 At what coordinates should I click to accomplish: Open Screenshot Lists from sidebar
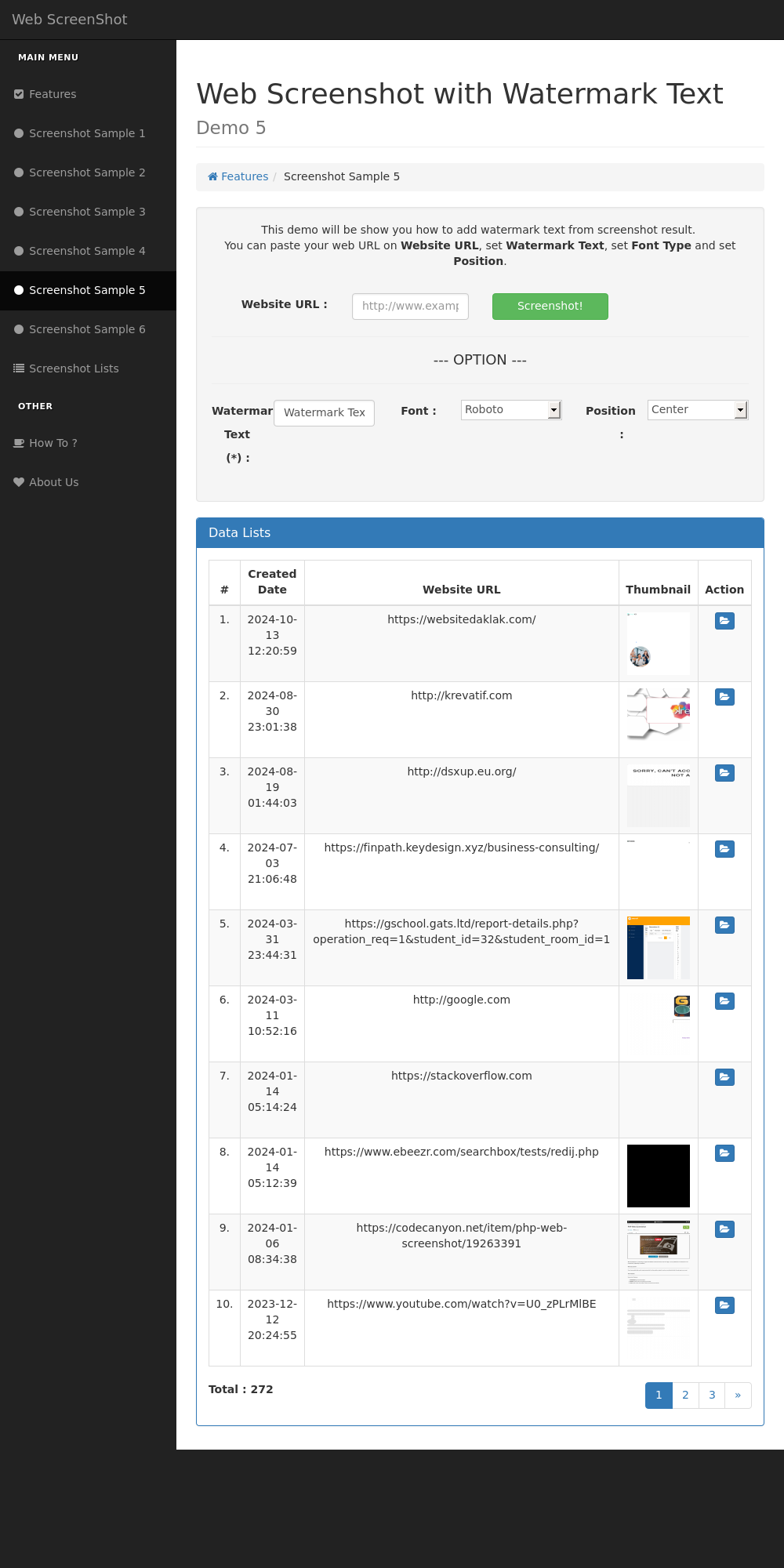point(74,368)
